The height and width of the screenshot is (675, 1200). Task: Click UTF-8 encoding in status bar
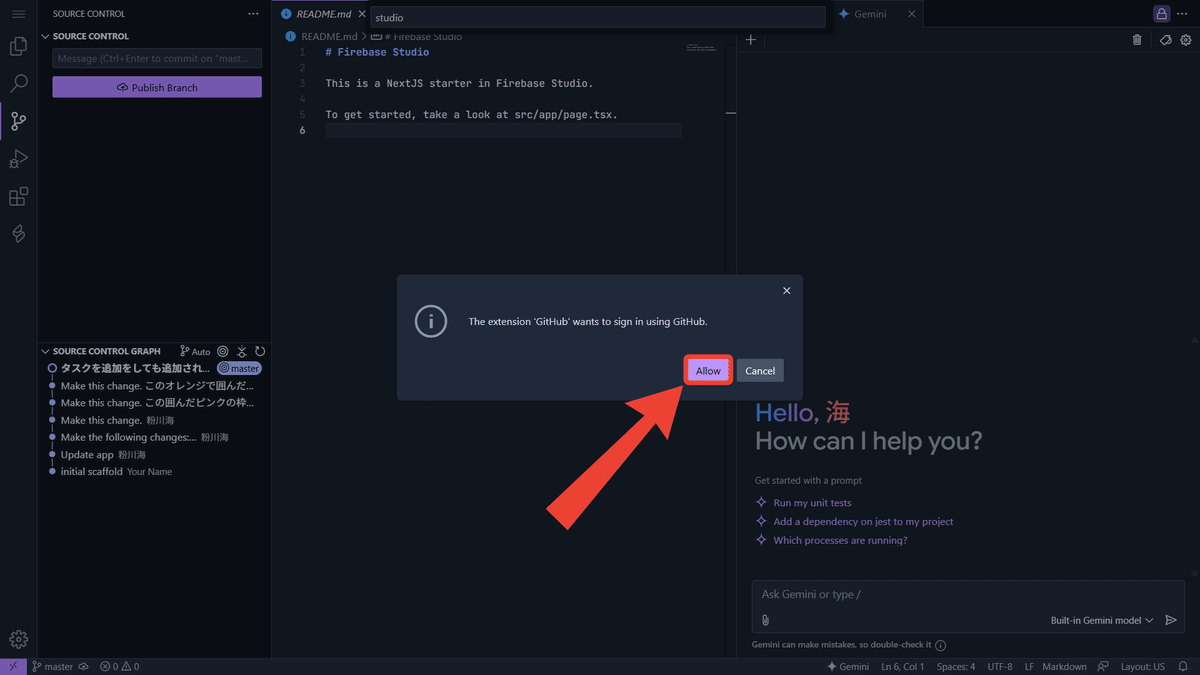pos(1000,666)
